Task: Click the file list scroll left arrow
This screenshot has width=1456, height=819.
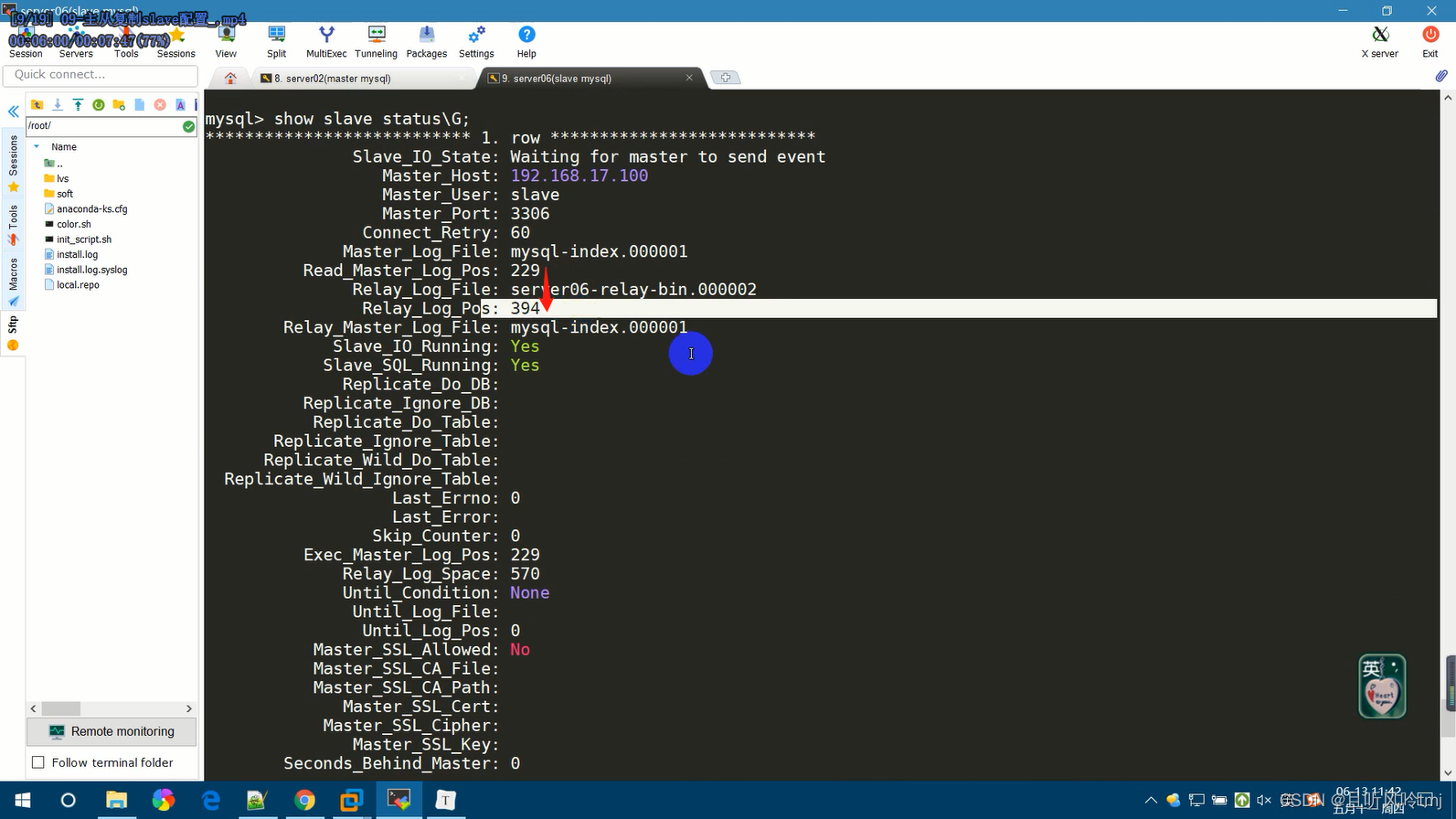Action: pyautogui.click(x=34, y=708)
